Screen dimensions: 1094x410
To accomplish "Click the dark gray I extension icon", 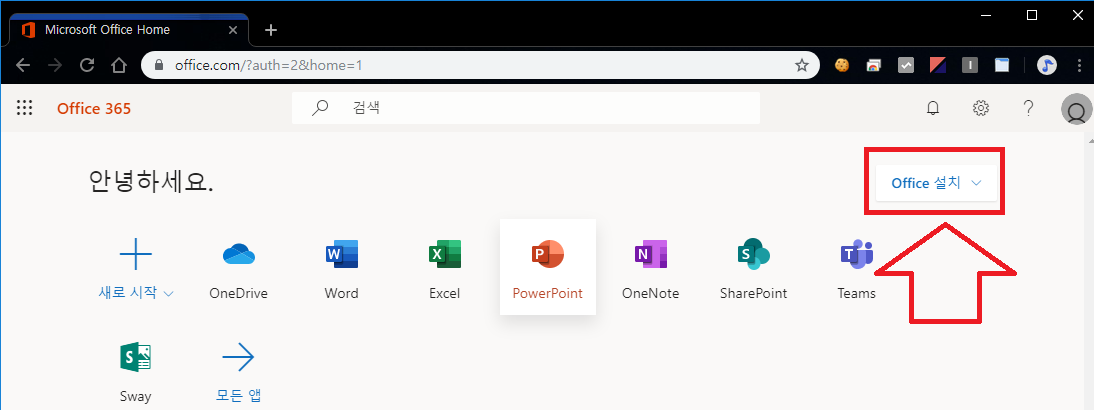I will (x=970, y=66).
